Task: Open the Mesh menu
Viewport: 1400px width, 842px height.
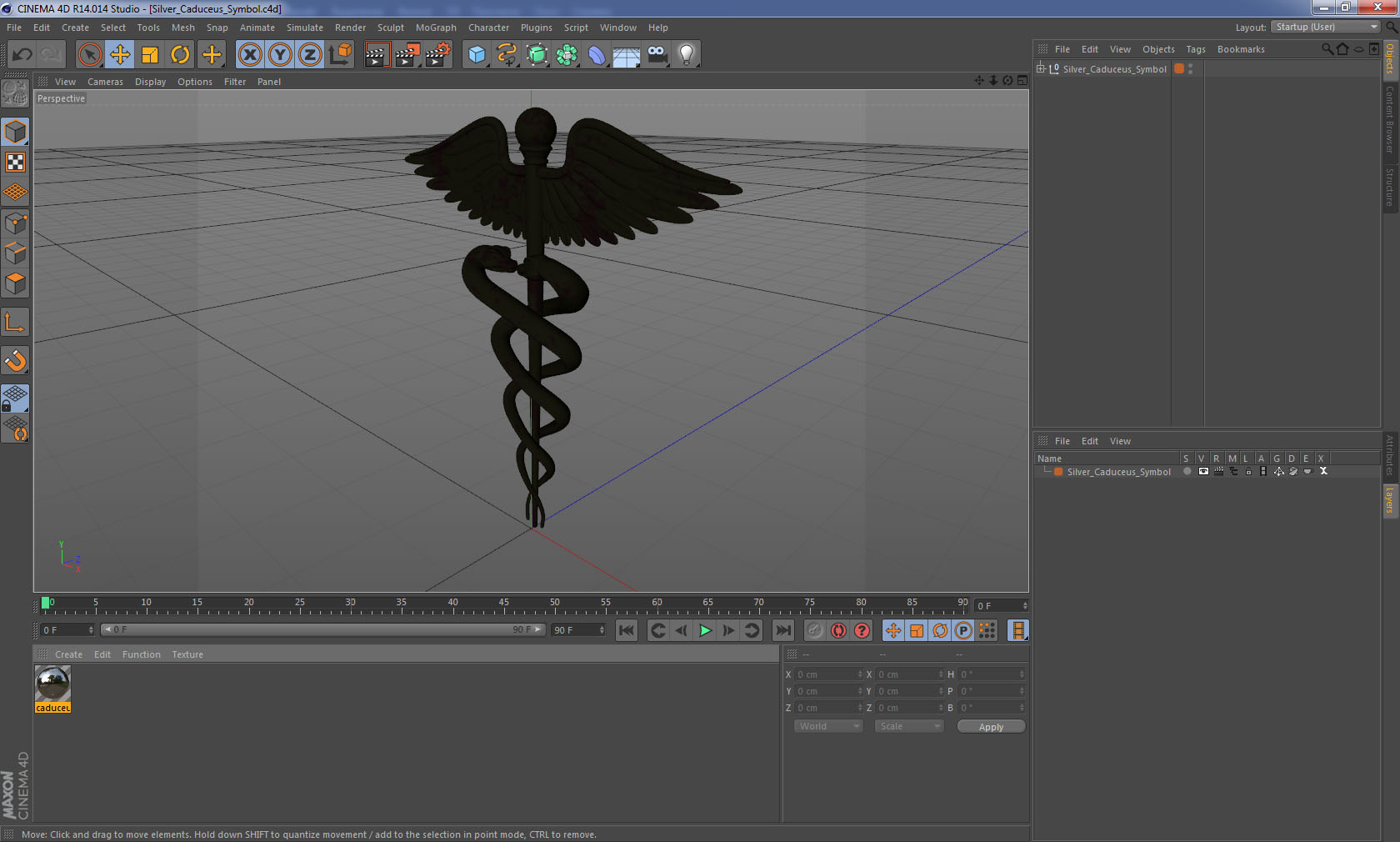Action: (x=182, y=28)
